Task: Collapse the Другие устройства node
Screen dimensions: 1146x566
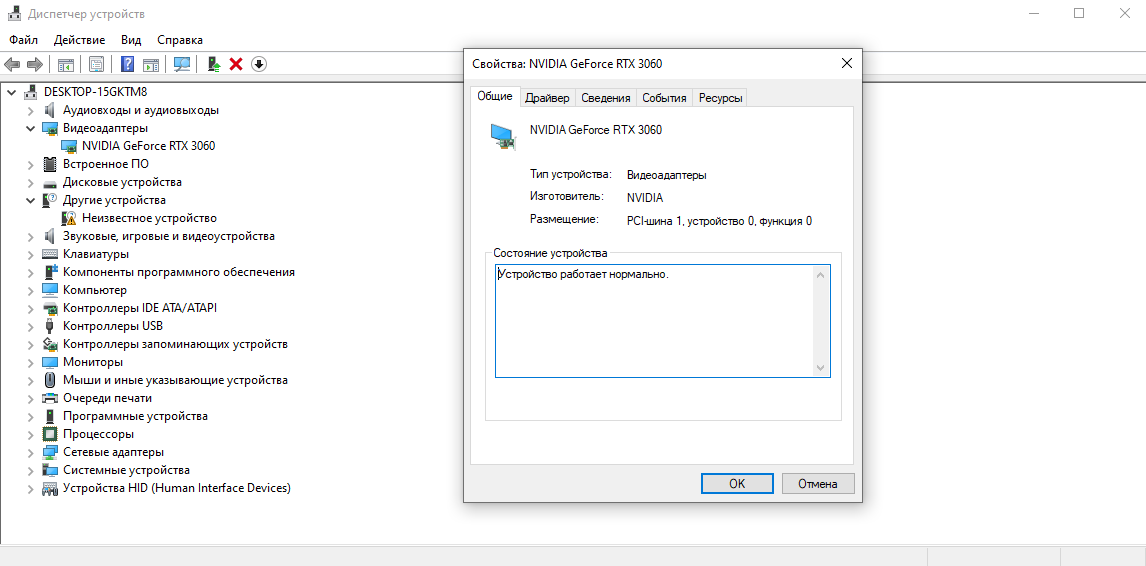Action: (31, 200)
